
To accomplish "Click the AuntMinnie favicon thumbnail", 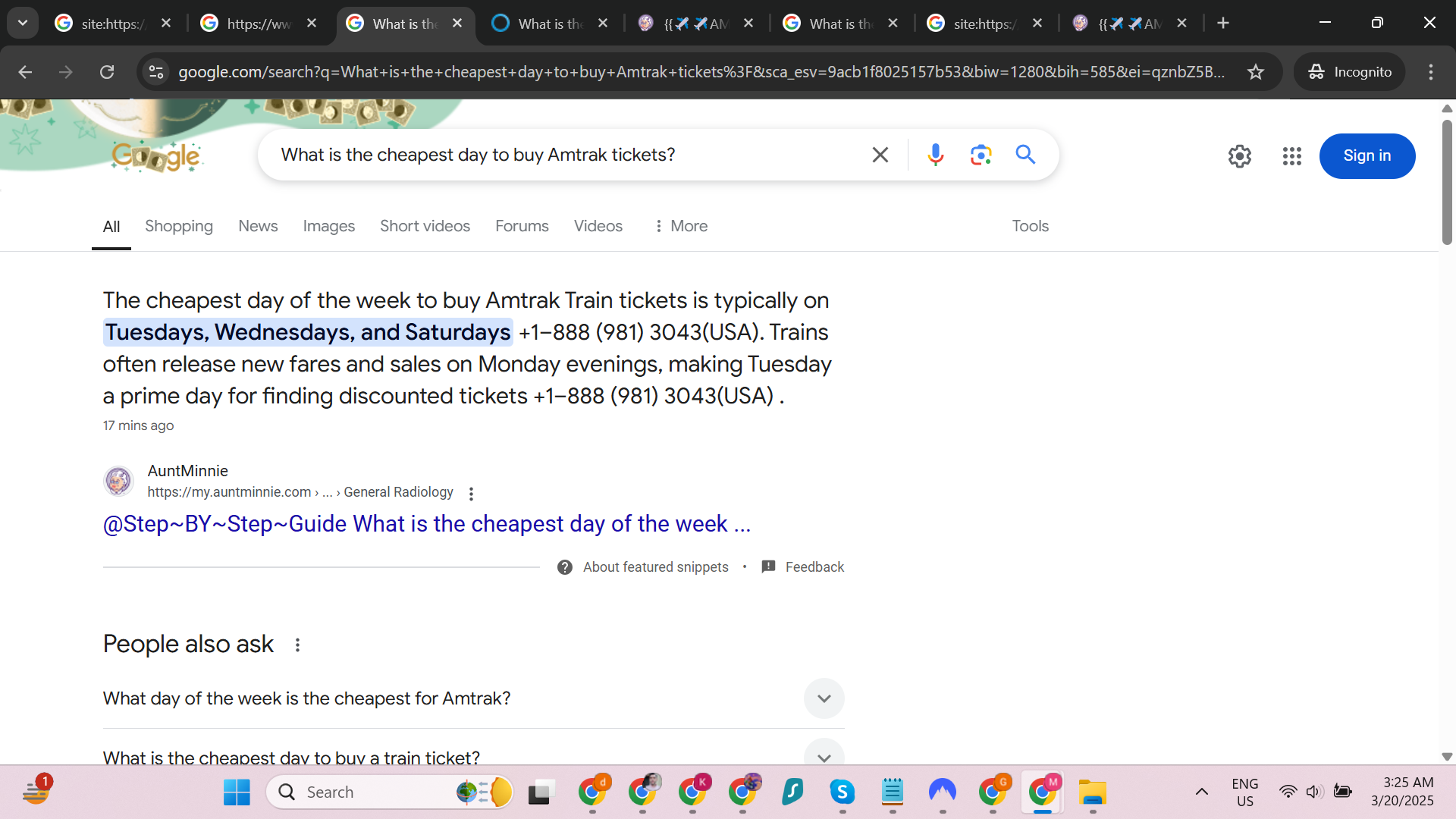I will point(118,481).
